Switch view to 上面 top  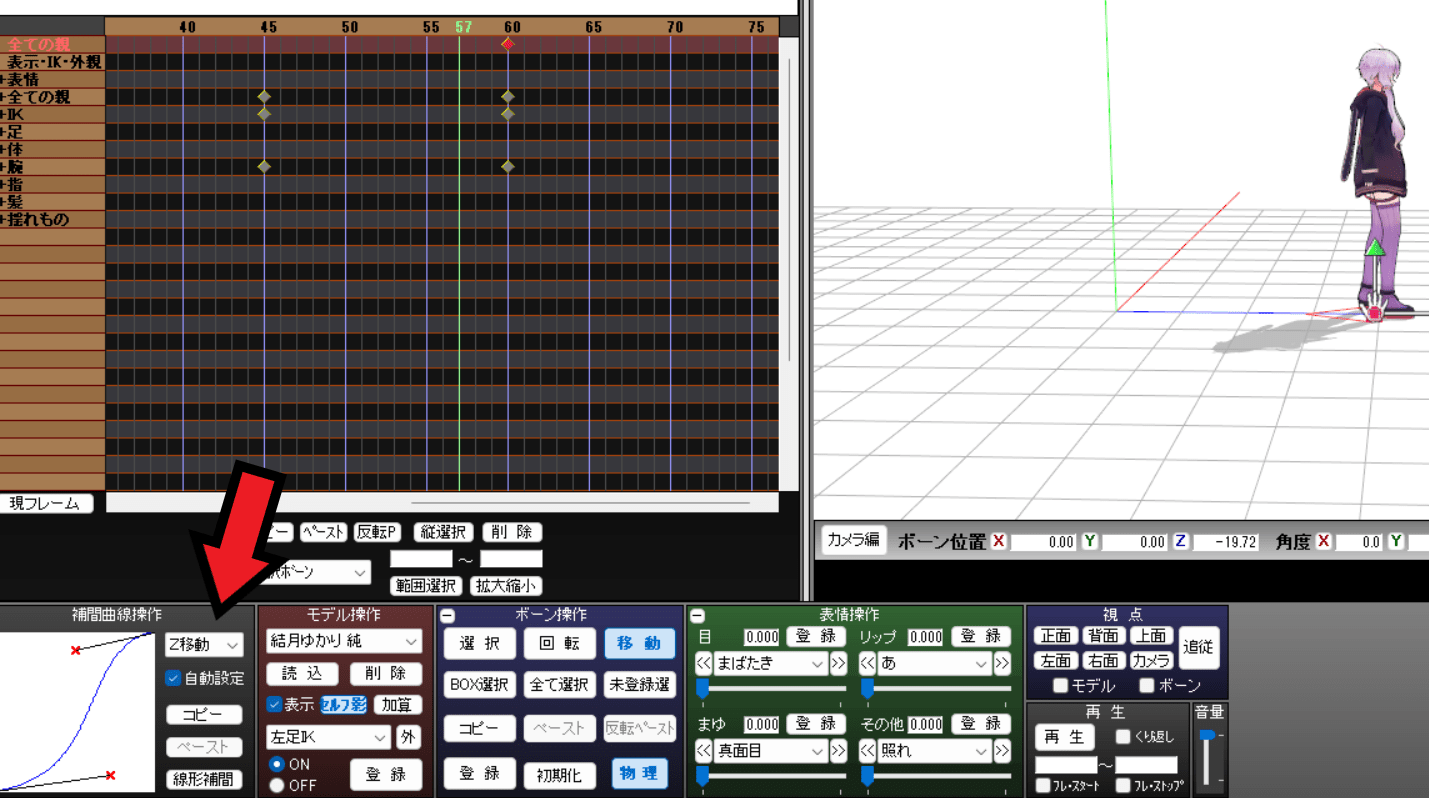(x=1151, y=636)
